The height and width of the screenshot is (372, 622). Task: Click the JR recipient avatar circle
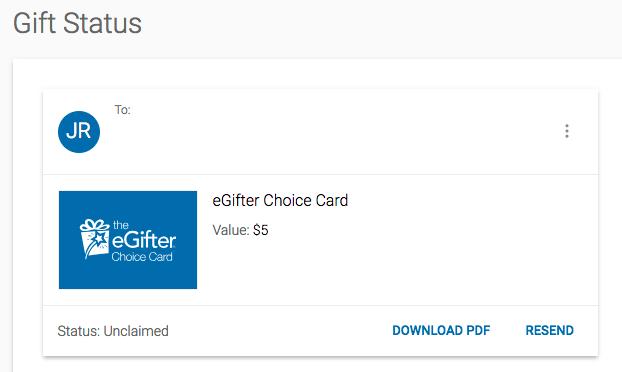79,132
